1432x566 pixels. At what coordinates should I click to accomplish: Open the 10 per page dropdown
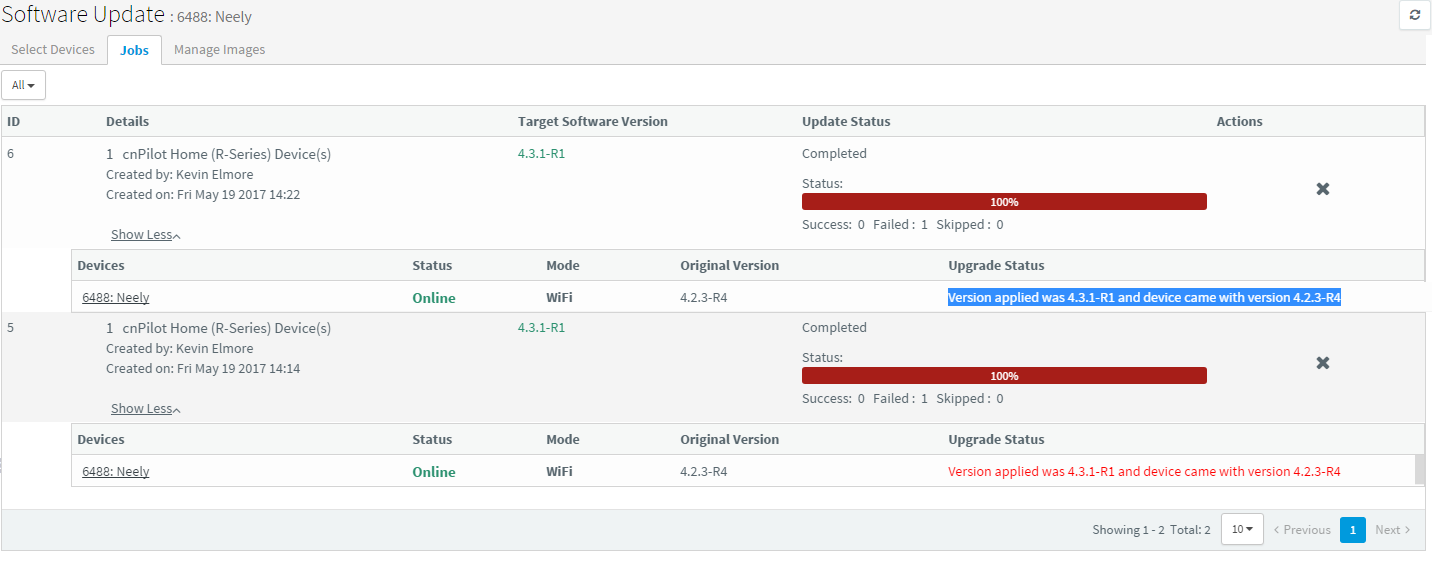(x=1242, y=529)
